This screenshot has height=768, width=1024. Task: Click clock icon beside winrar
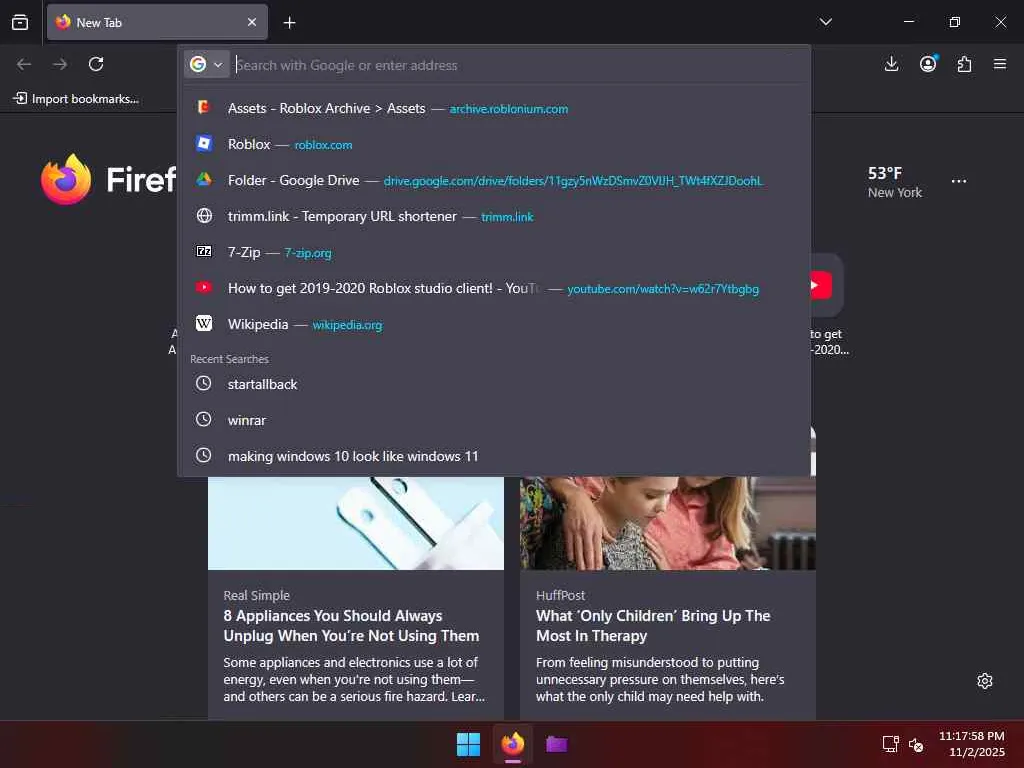[x=204, y=419]
